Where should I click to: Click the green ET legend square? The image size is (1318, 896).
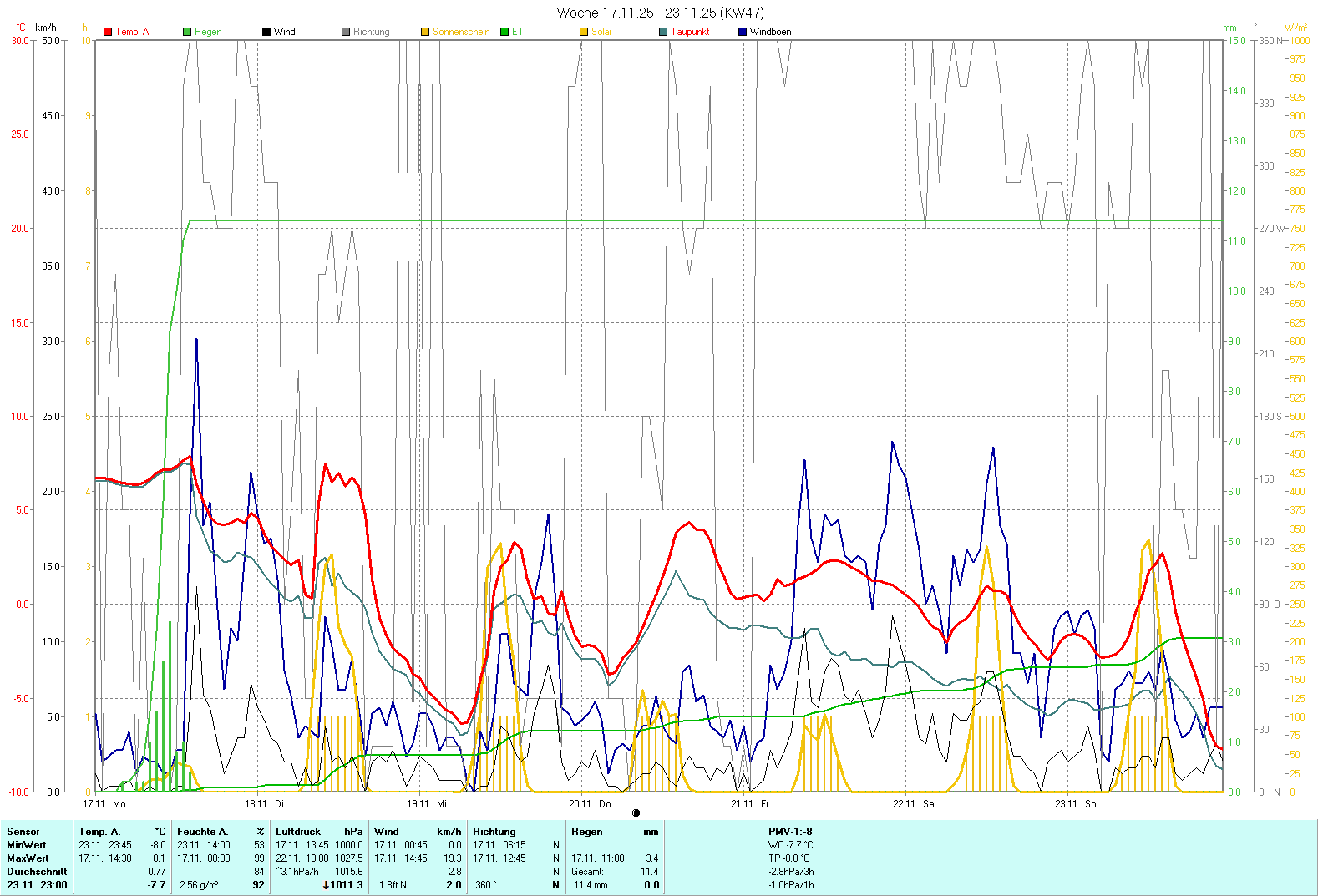pos(504,32)
